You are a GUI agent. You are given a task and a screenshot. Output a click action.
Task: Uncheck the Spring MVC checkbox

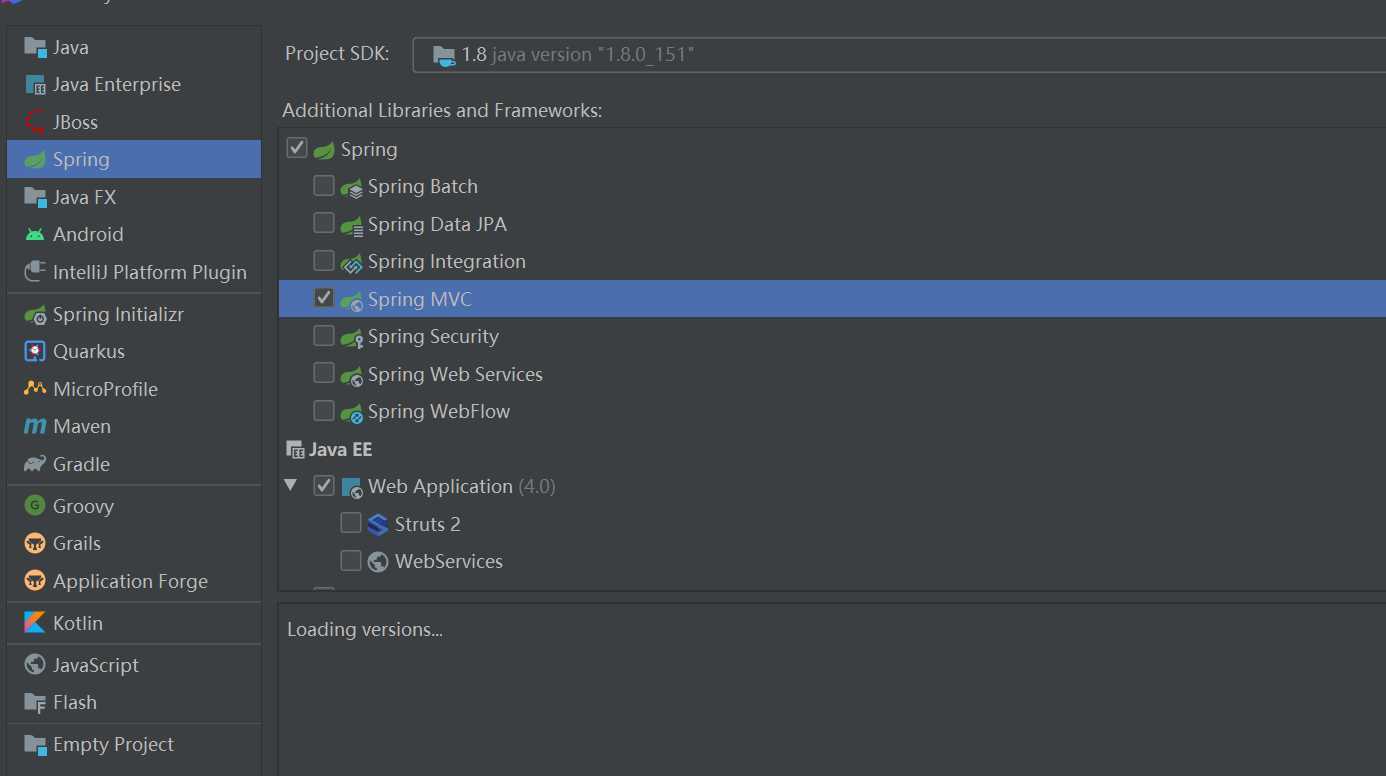(x=324, y=297)
